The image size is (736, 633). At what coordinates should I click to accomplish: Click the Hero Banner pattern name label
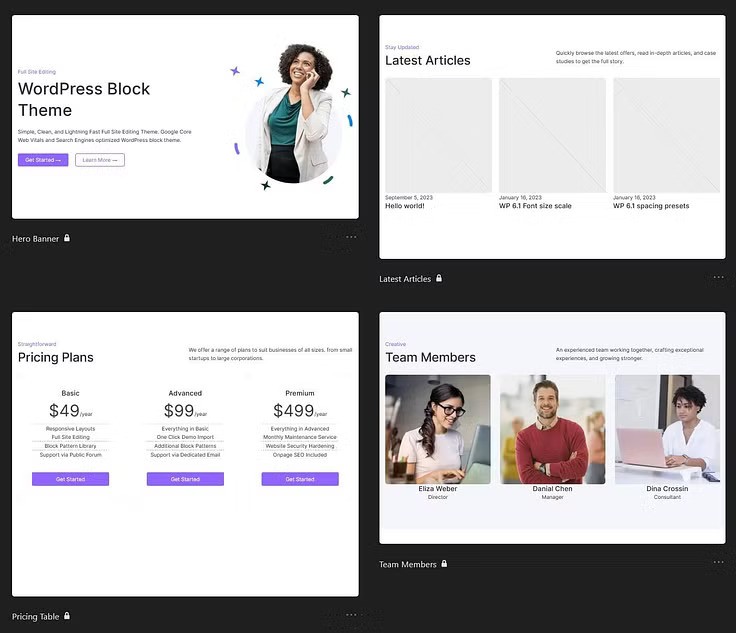[35, 239]
